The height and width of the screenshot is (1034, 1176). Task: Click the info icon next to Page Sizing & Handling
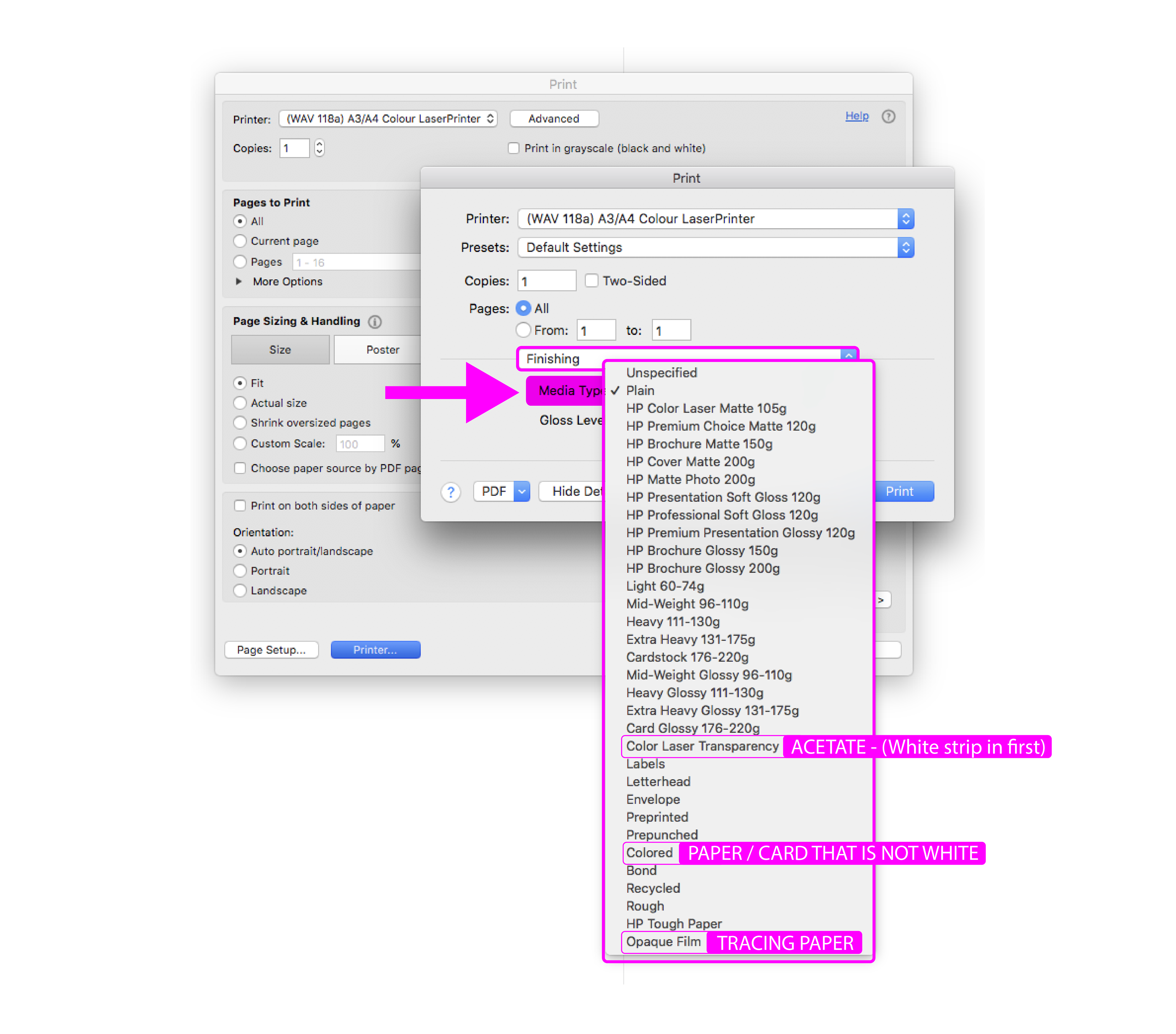[x=375, y=322]
